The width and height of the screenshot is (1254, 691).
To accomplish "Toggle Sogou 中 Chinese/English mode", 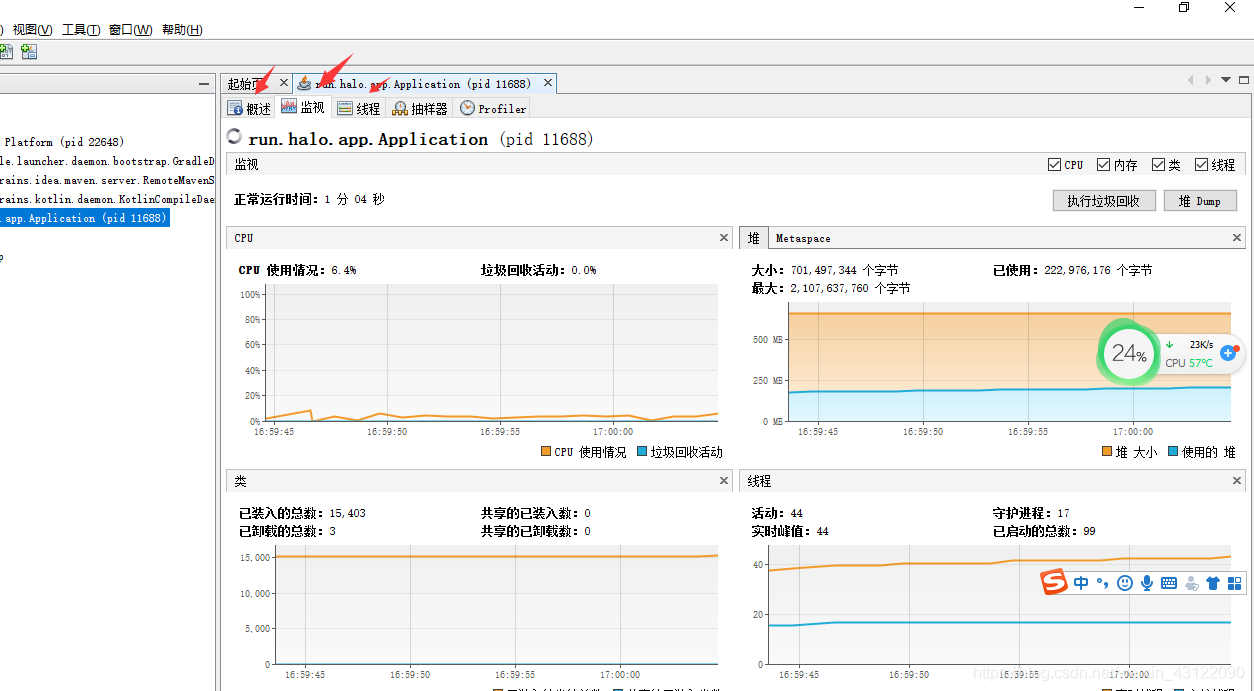I will click(x=1081, y=583).
